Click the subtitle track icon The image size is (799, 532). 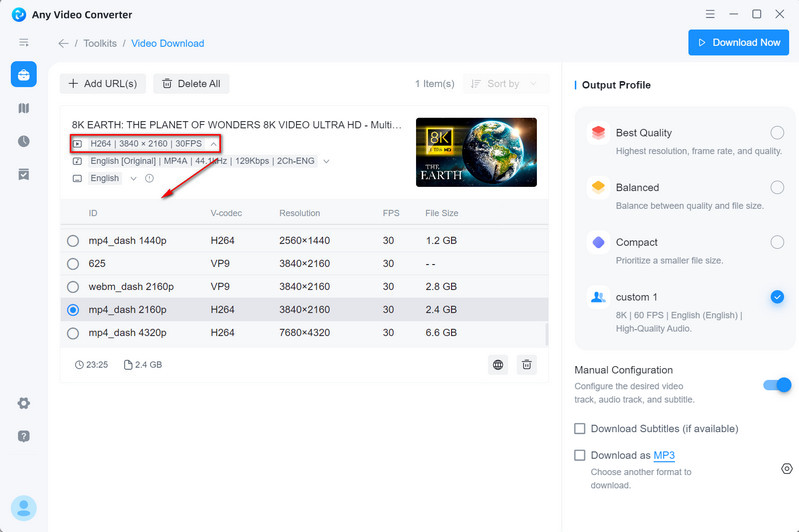pyautogui.click(x=77, y=178)
